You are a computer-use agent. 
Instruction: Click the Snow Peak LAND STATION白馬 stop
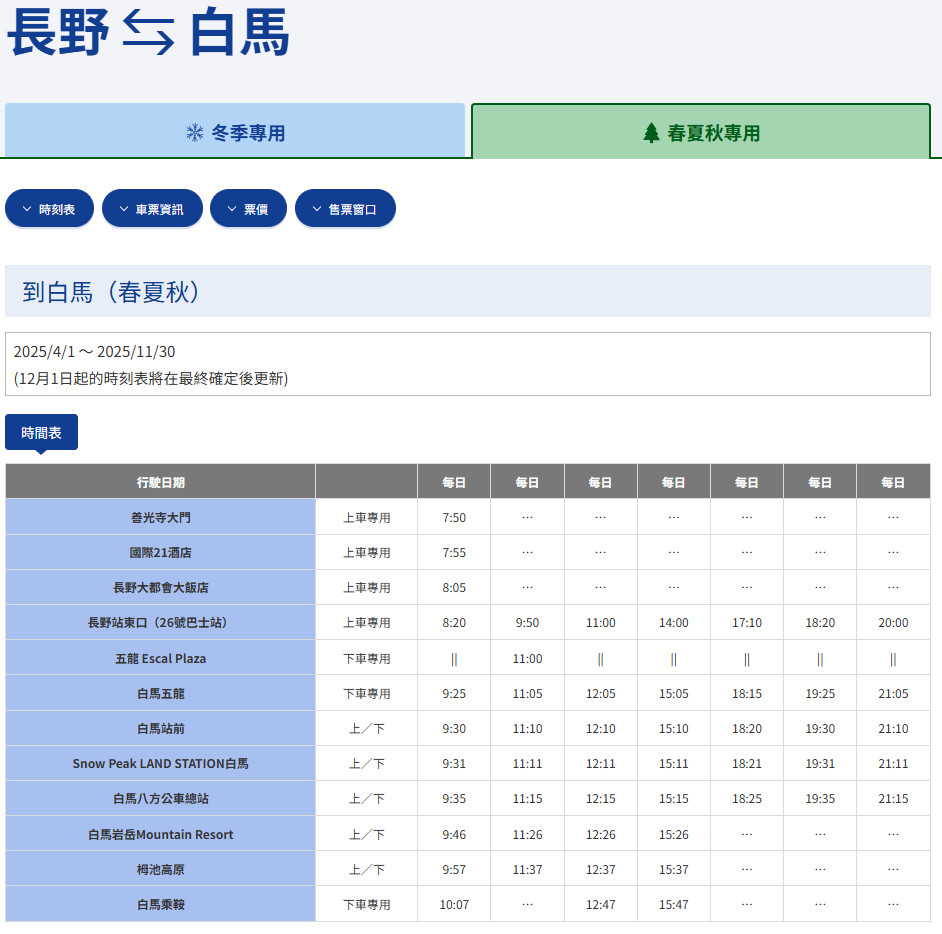point(160,763)
